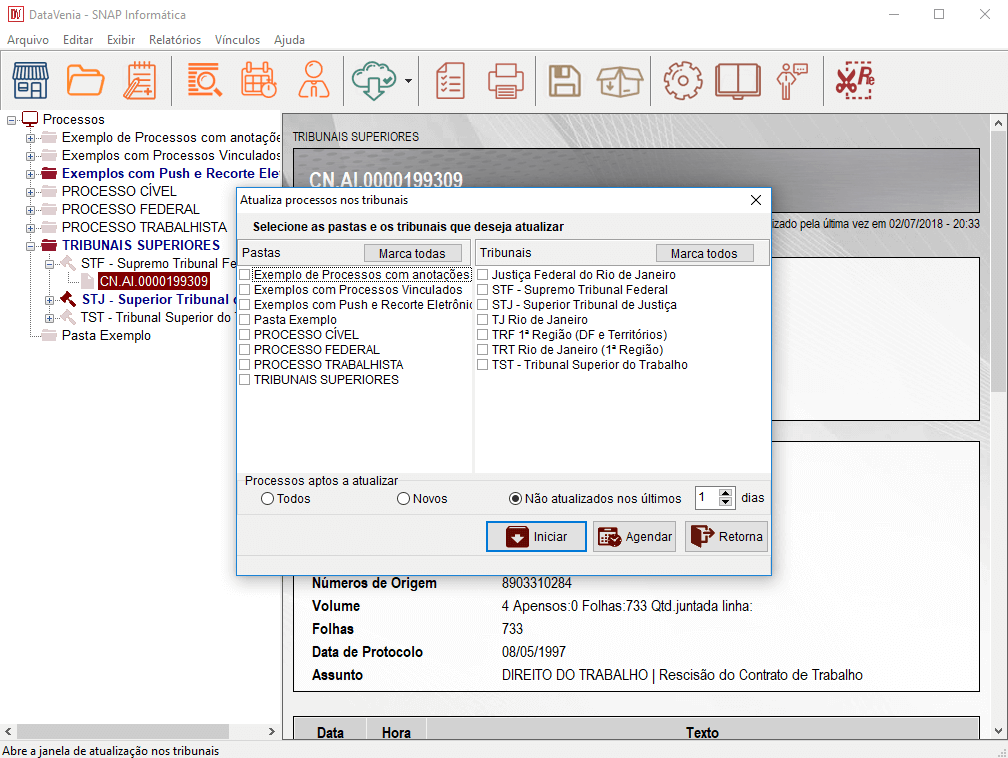Image resolution: width=1008 pixels, height=758 pixels.
Task: Open the calendar with clock icon
Action: (258, 80)
